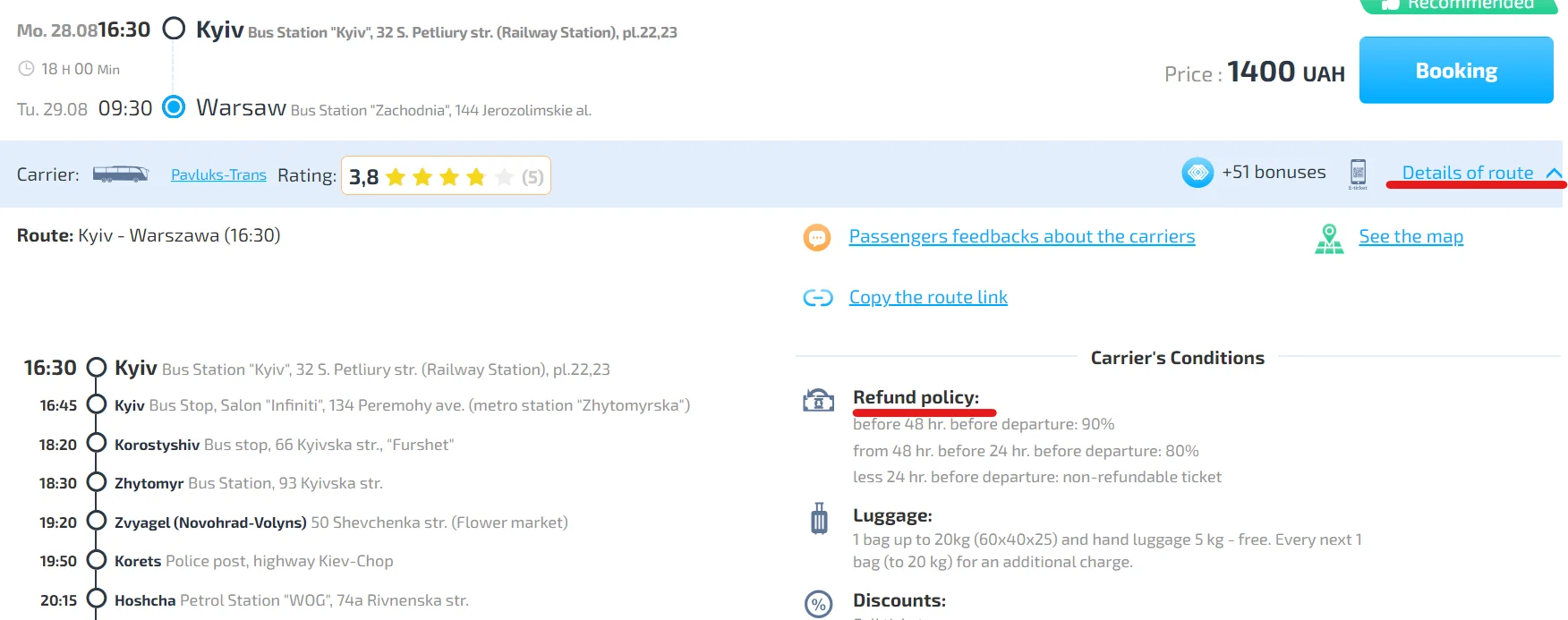Select the Warsaw arrival radio circle
This screenshot has height=620, width=1568.
tap(174, 107)
